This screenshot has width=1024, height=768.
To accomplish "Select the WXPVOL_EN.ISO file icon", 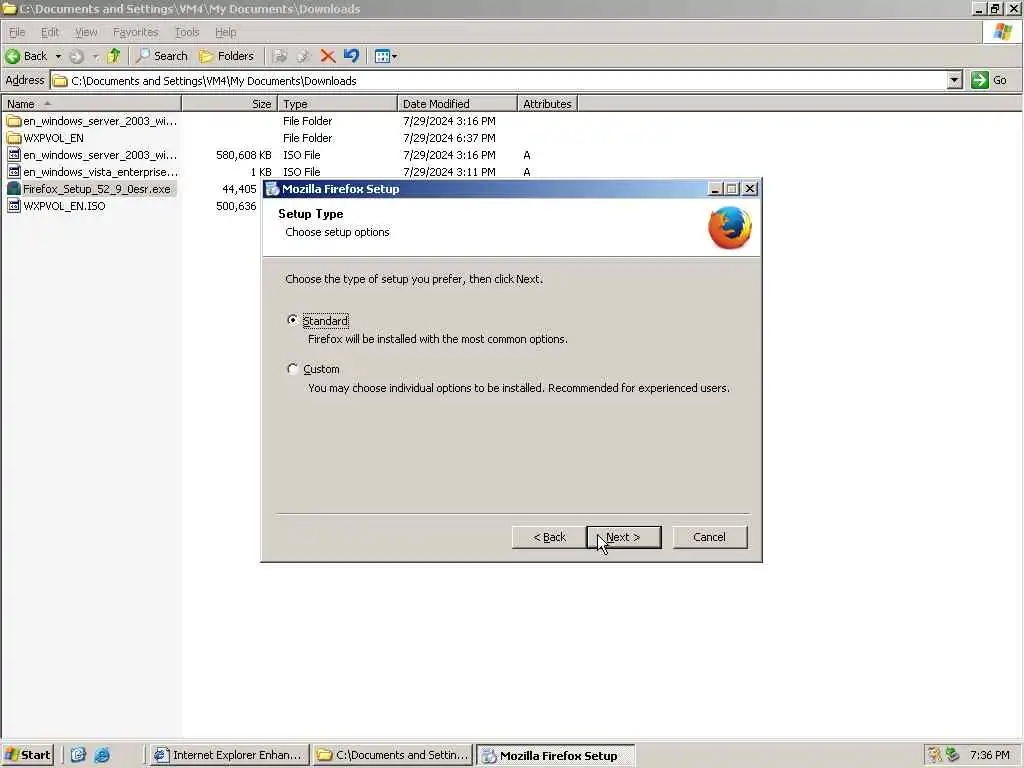I will [14, 206].
